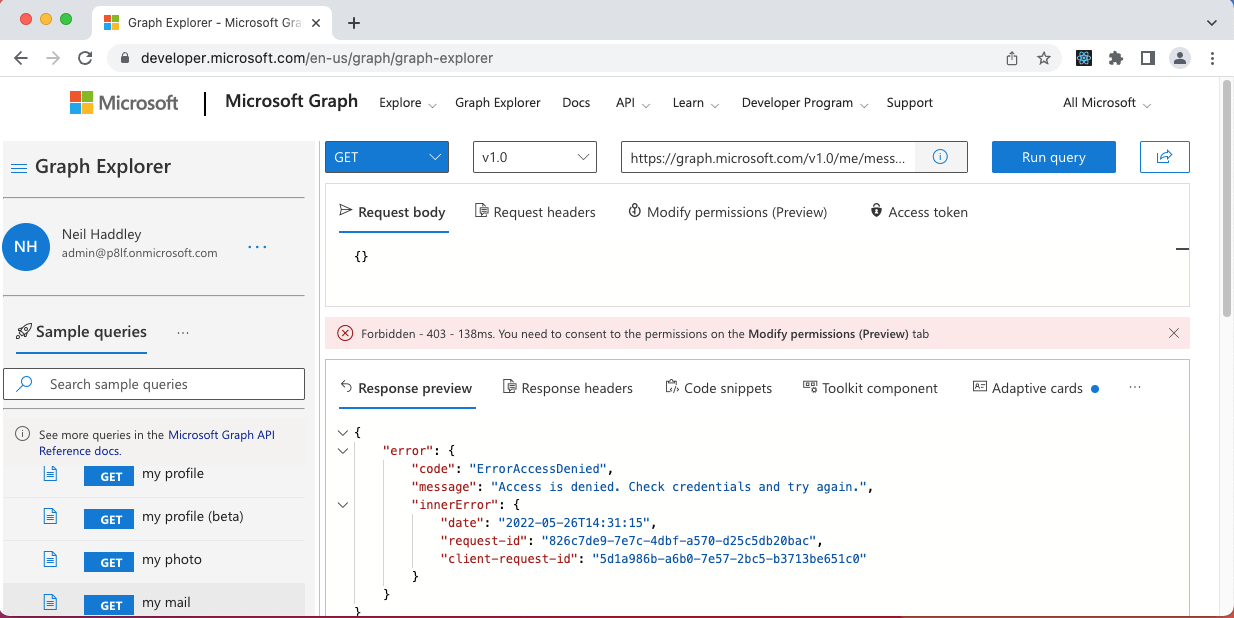
Task: Click the document icon beside my photo
Action: (50, 560)
